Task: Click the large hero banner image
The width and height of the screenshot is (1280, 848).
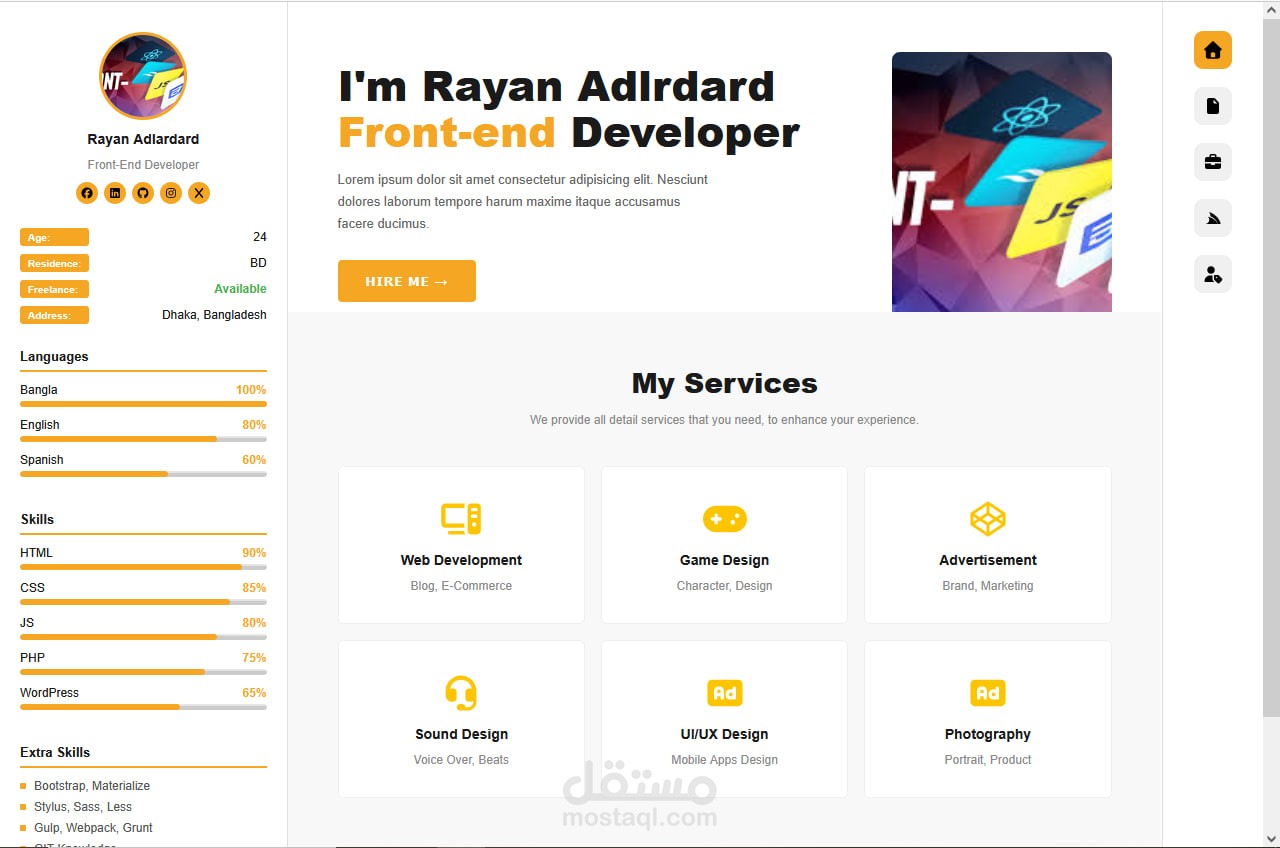Action: click(1002, 182)
